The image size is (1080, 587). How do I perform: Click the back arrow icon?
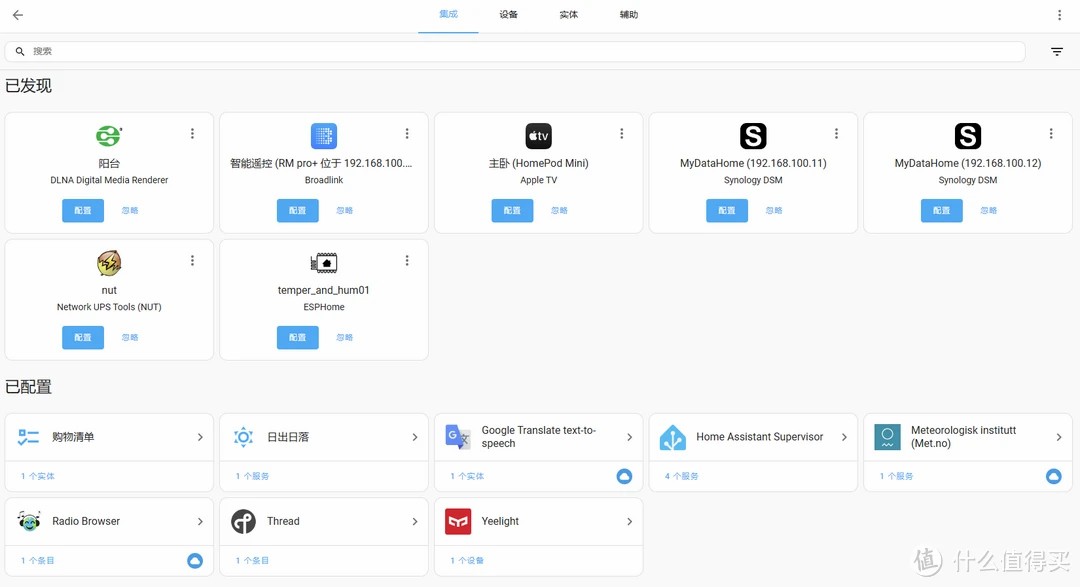click(x=18, y=15)
